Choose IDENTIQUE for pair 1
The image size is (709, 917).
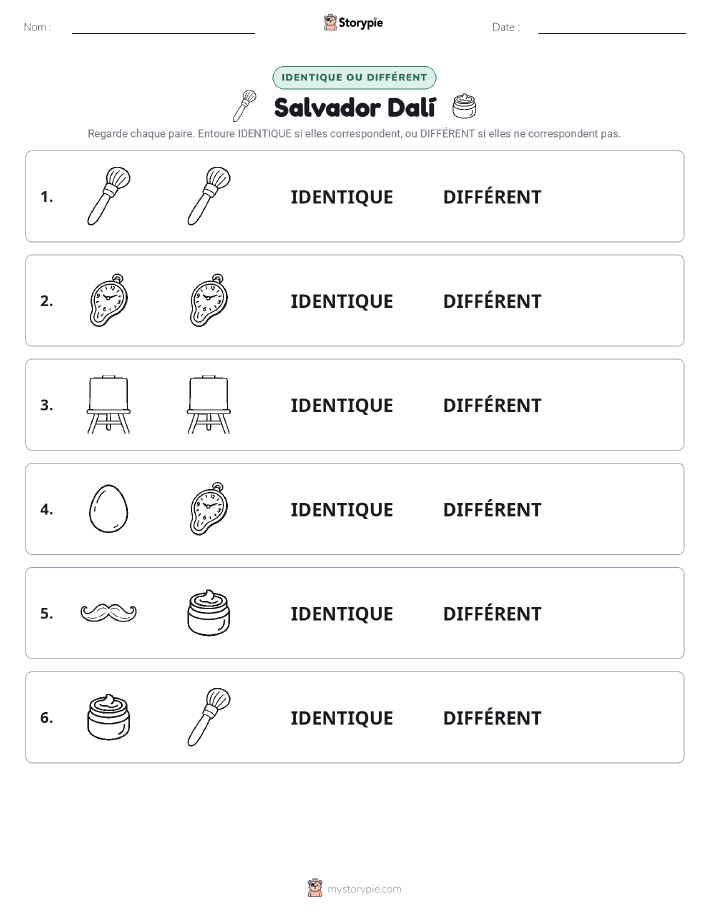(342, 197)
